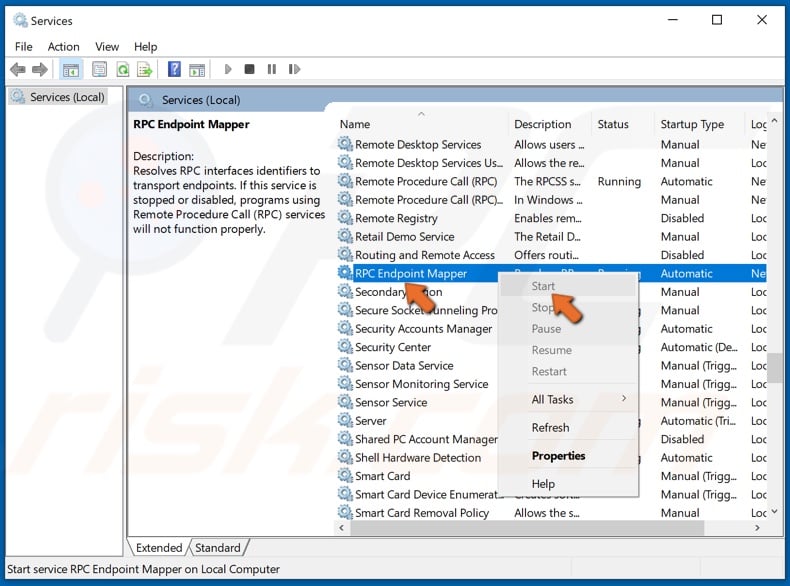This screenshot has height=586, width=790.
Task: Sort by the Description column header
Action: click(x=550, y=124)
